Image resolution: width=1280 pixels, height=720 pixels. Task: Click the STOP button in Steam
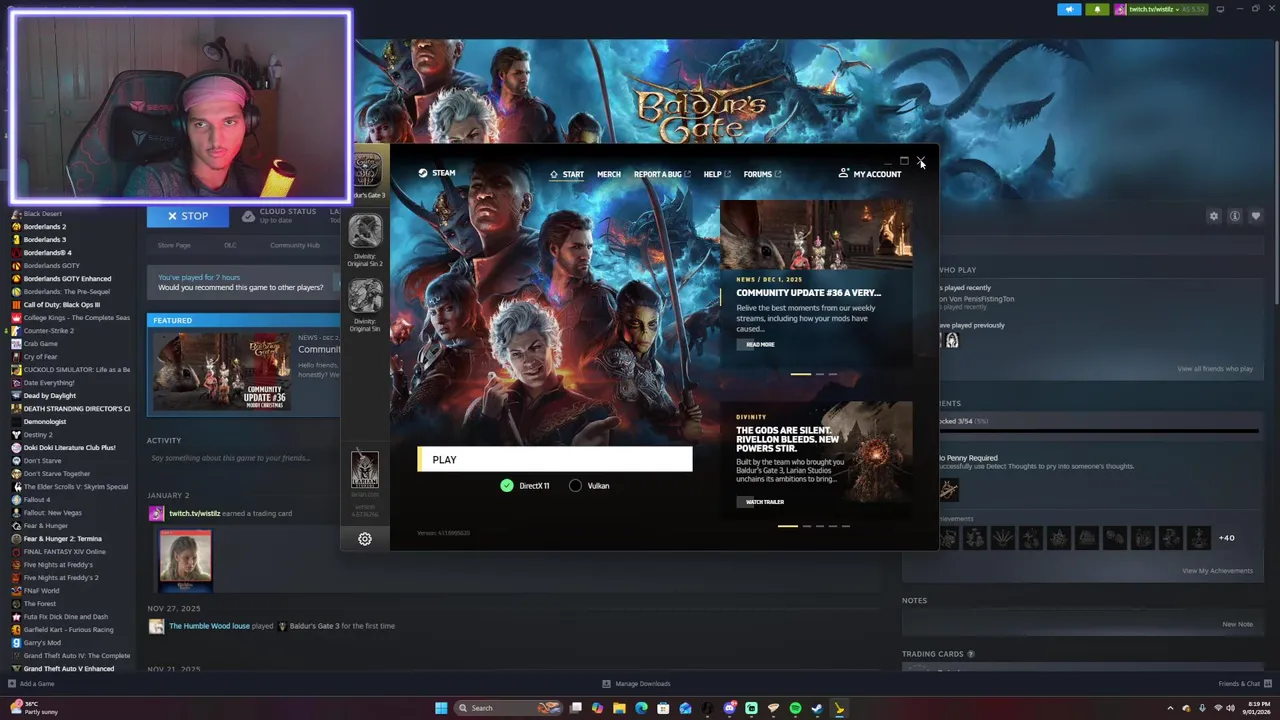click(188, 216)
